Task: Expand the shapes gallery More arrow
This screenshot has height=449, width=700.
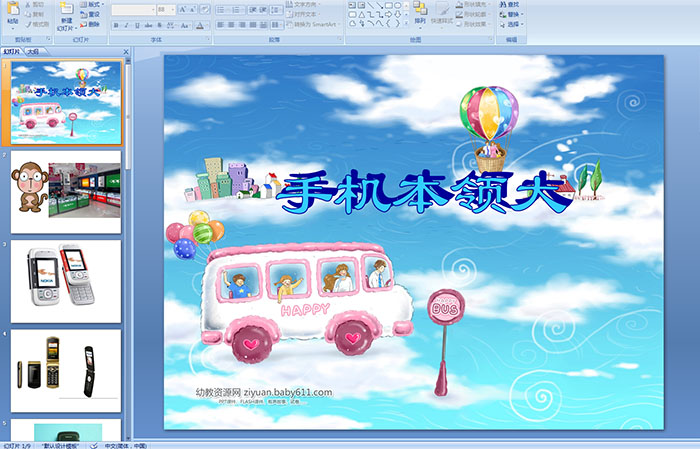Action: point(406,22)
